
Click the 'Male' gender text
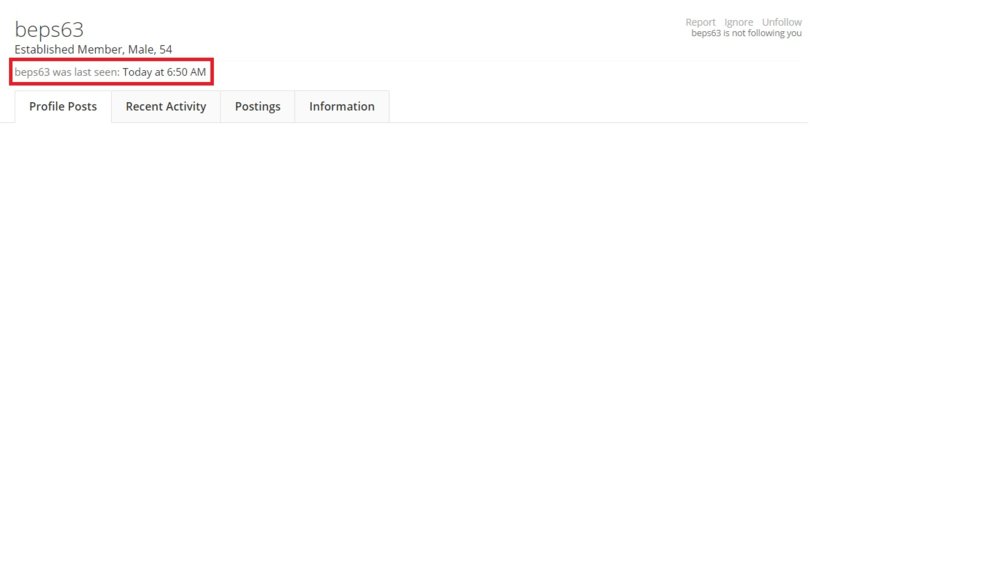coord(141,49)
